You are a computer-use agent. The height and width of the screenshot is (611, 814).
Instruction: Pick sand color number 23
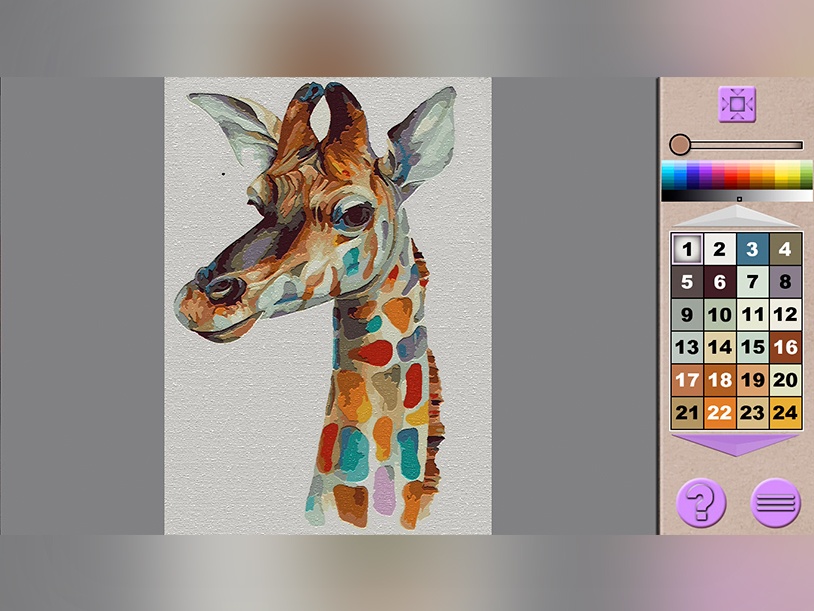[752, 413]
